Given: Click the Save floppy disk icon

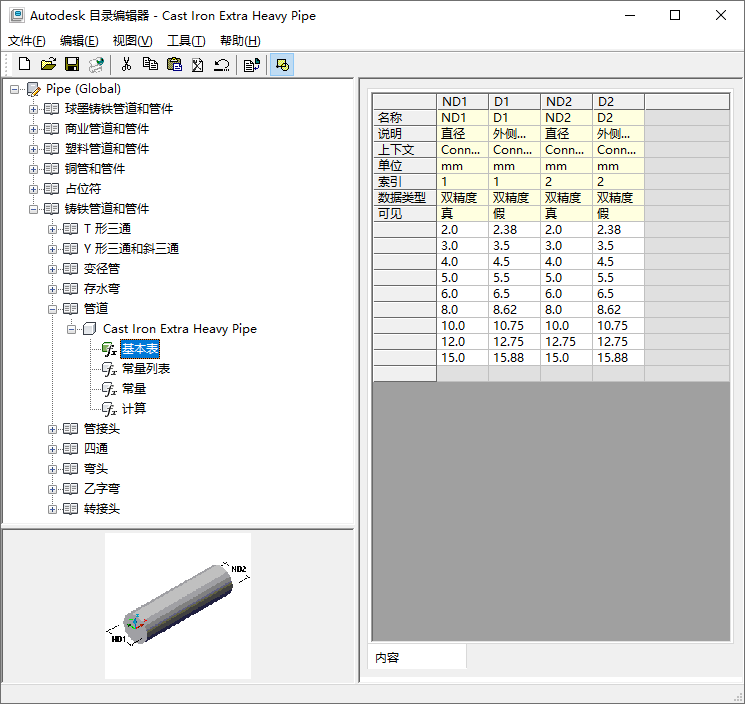Looking at the screenshot, I should [72, 64].
